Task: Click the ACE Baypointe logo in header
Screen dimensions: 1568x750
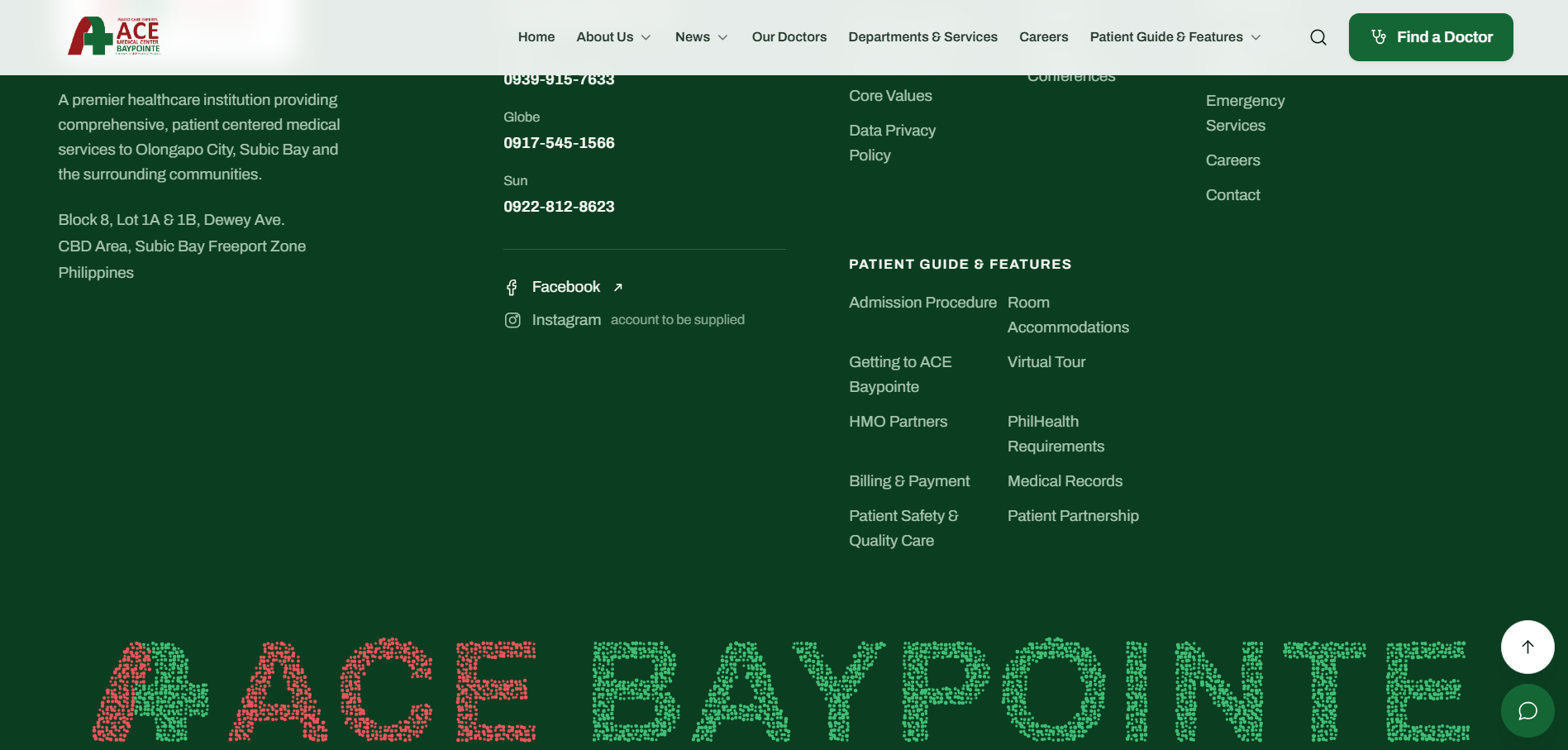Action: (x=113, y=36)
